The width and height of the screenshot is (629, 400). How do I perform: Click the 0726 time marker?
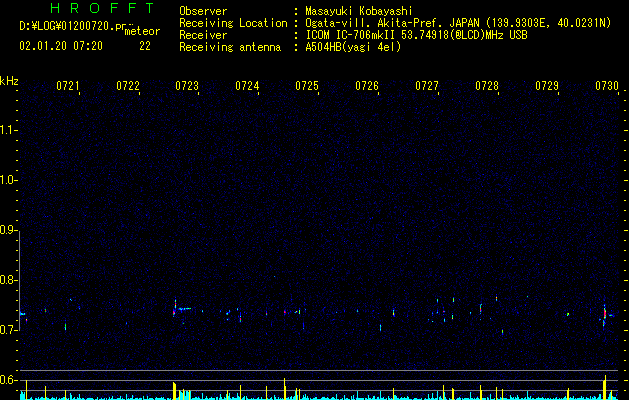click(367, 86)
